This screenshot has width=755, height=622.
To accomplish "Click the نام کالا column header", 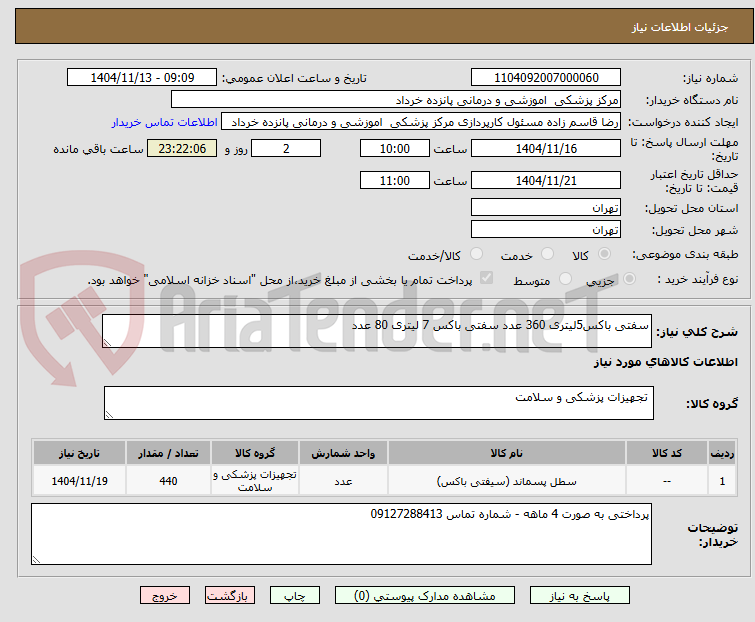I will pyautogui.click(x=507, y=453).
